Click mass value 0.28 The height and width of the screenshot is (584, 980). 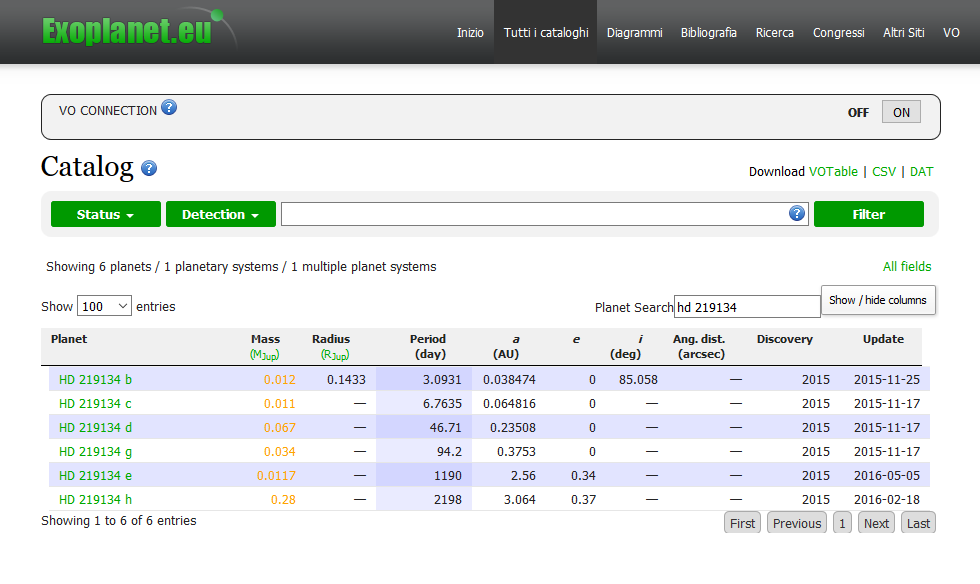tap(283, 500)
